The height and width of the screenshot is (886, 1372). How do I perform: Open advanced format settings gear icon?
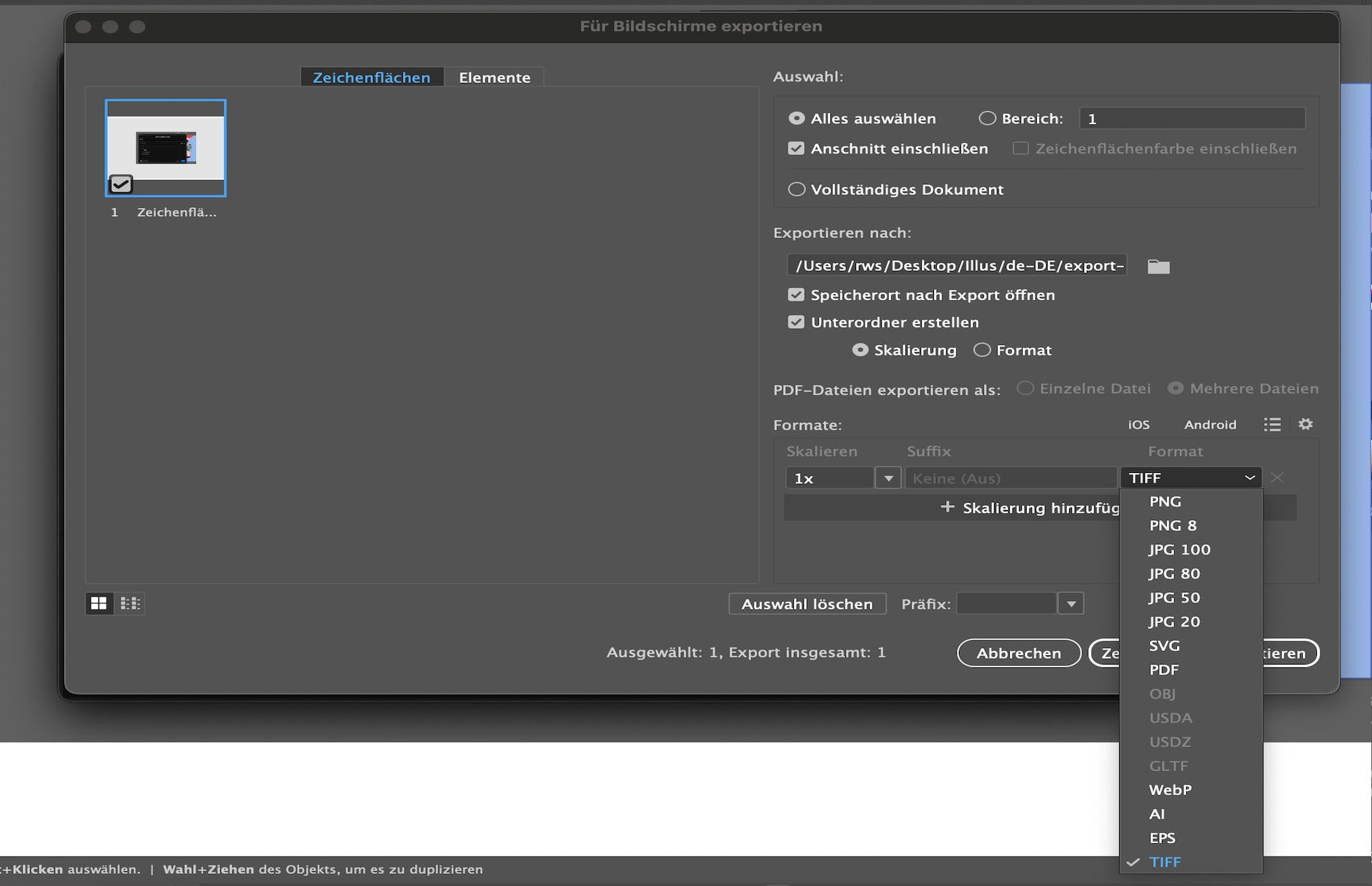tap(1306, 424)
